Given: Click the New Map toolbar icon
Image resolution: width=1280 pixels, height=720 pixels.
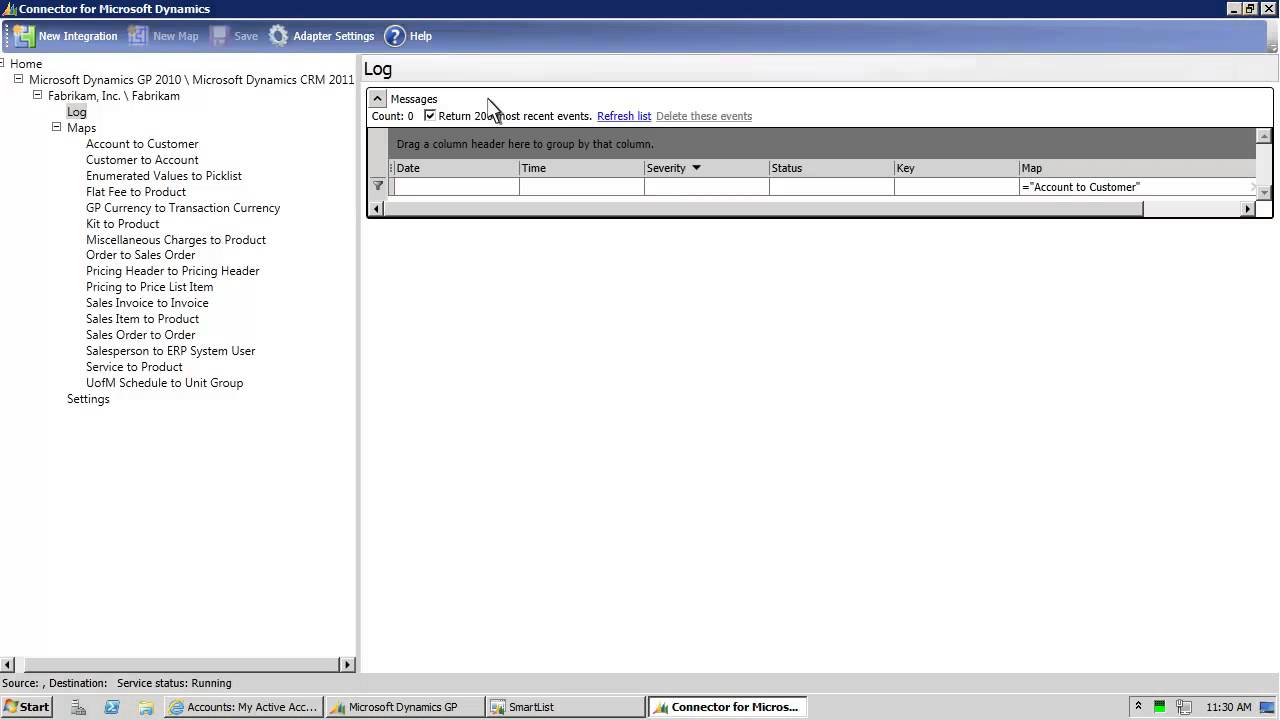Looking at the screenshot, I should tap(138, 36).
